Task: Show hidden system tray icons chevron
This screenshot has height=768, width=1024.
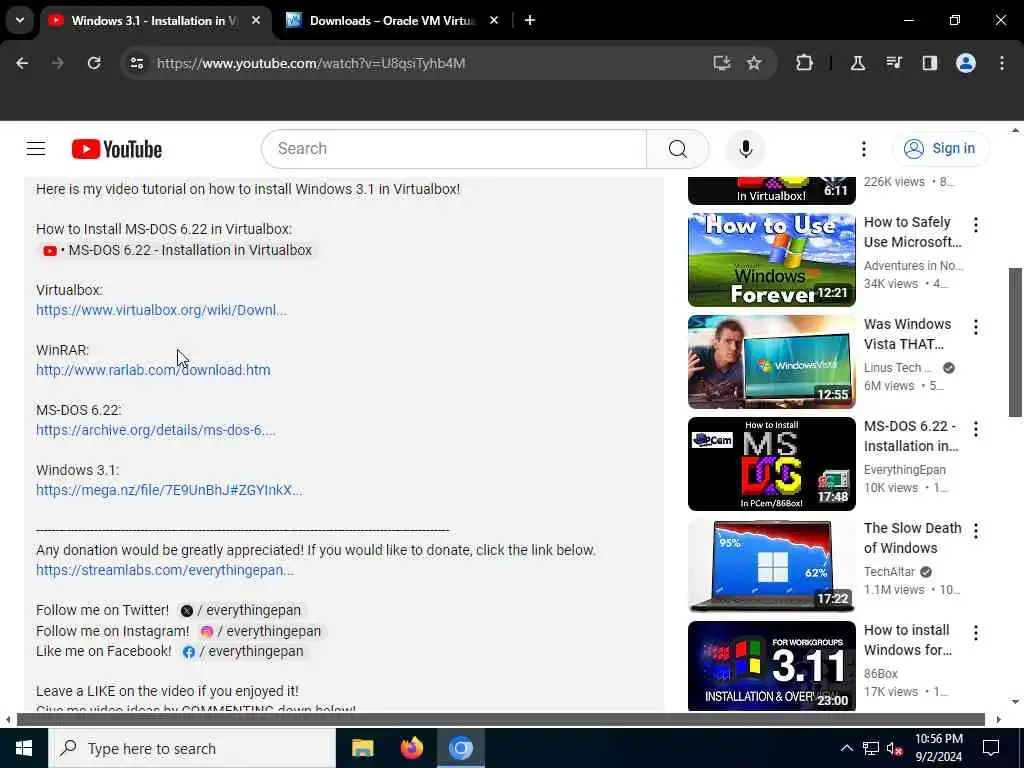Action: 846,748
